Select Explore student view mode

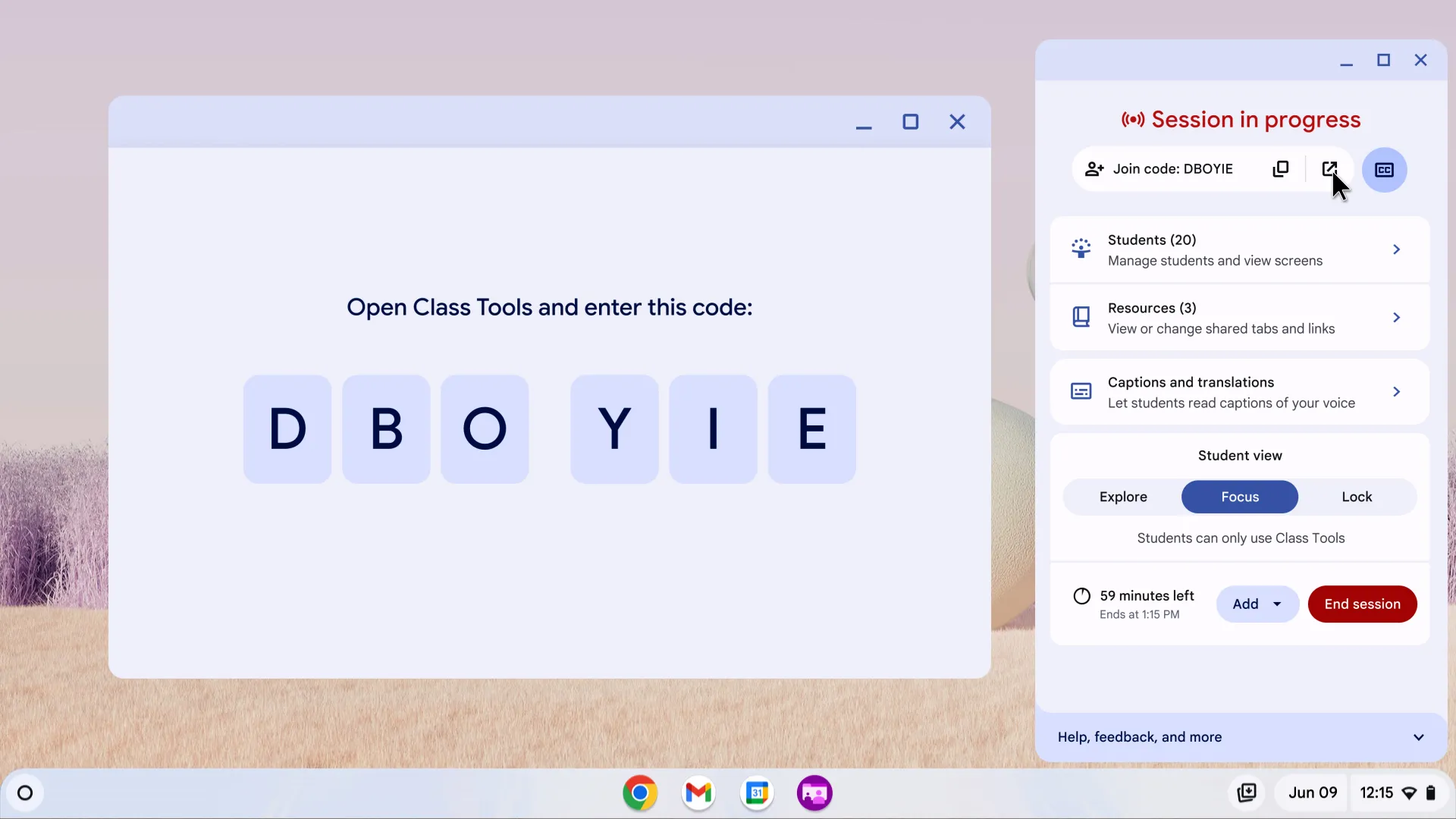click(x=1123, y=497)
